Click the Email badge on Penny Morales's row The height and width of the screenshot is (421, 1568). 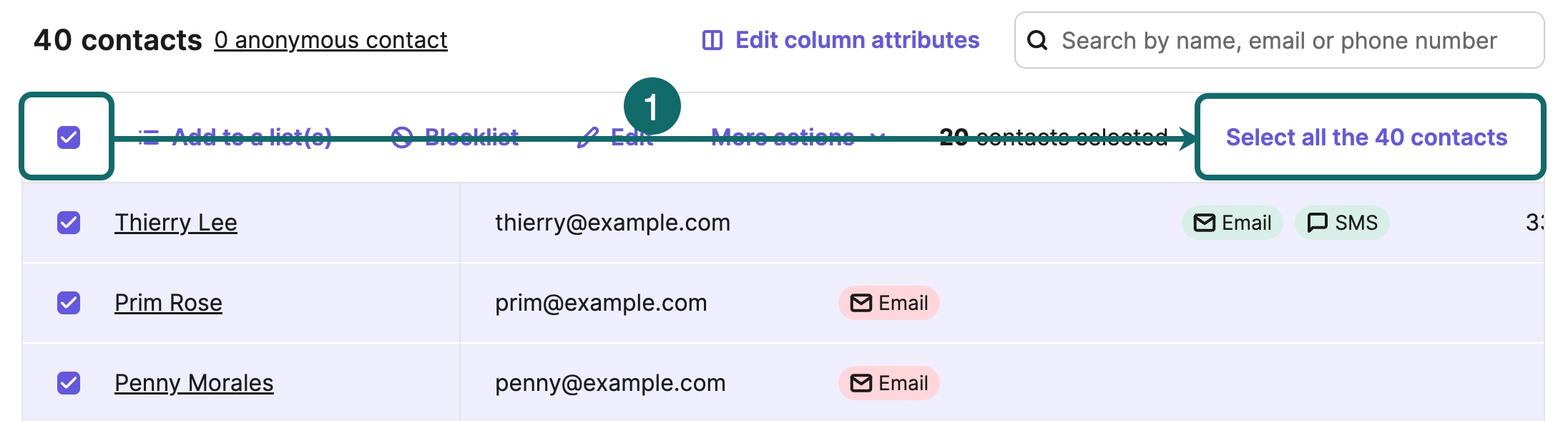888,383
